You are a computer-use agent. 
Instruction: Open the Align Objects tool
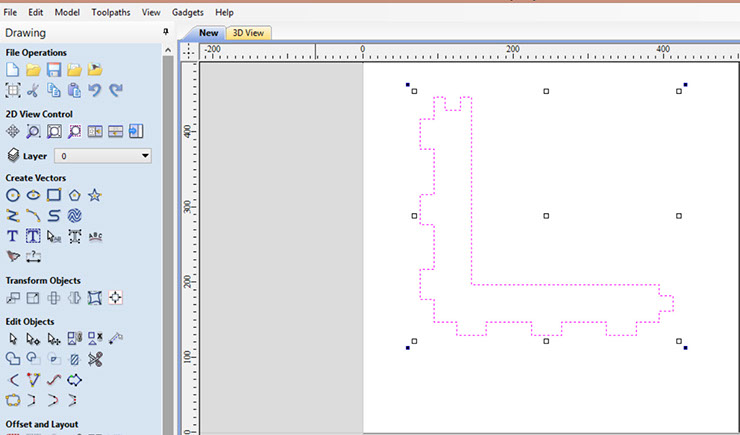[116, 298]
